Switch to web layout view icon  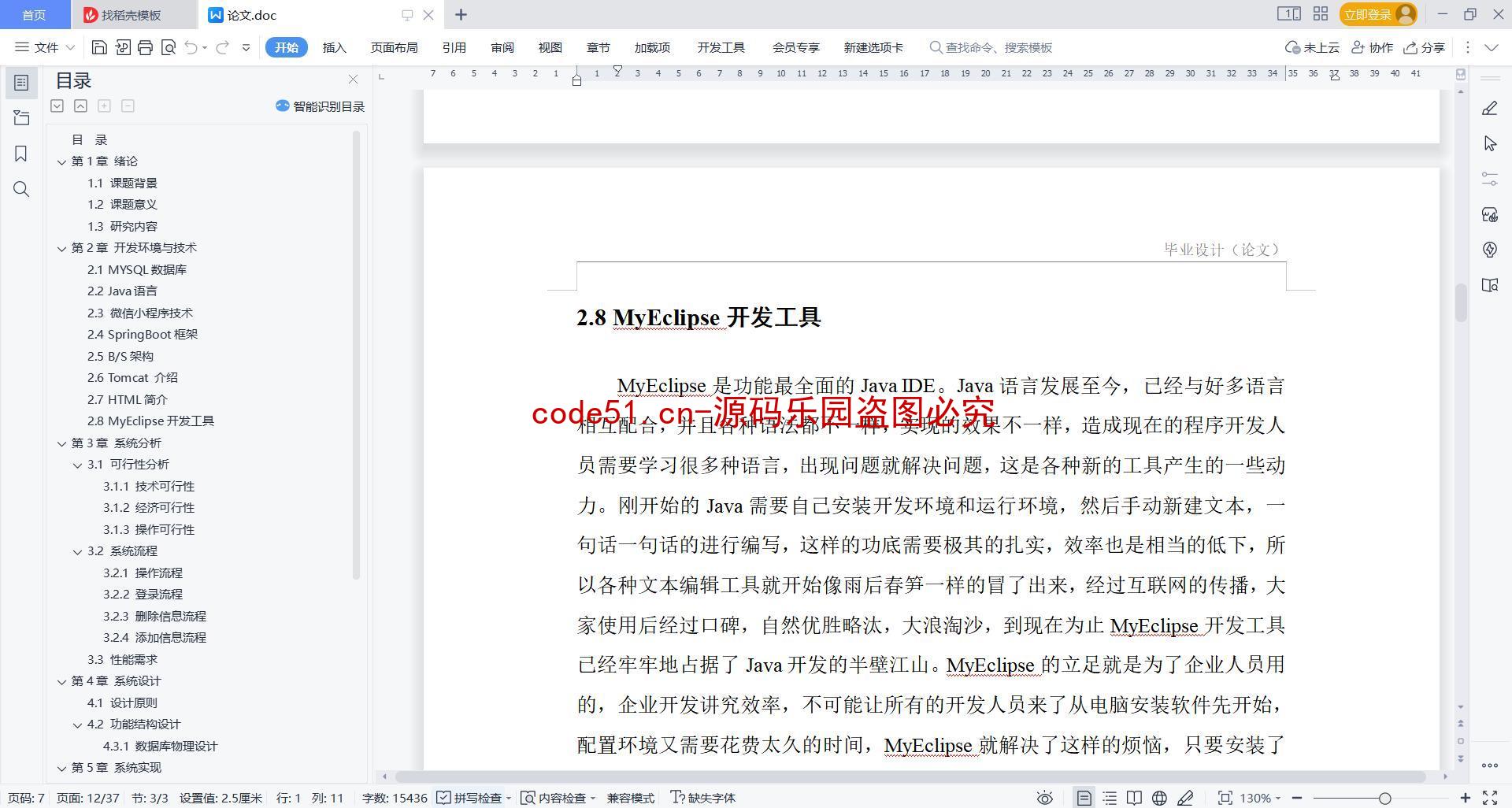click(1159, 798)
